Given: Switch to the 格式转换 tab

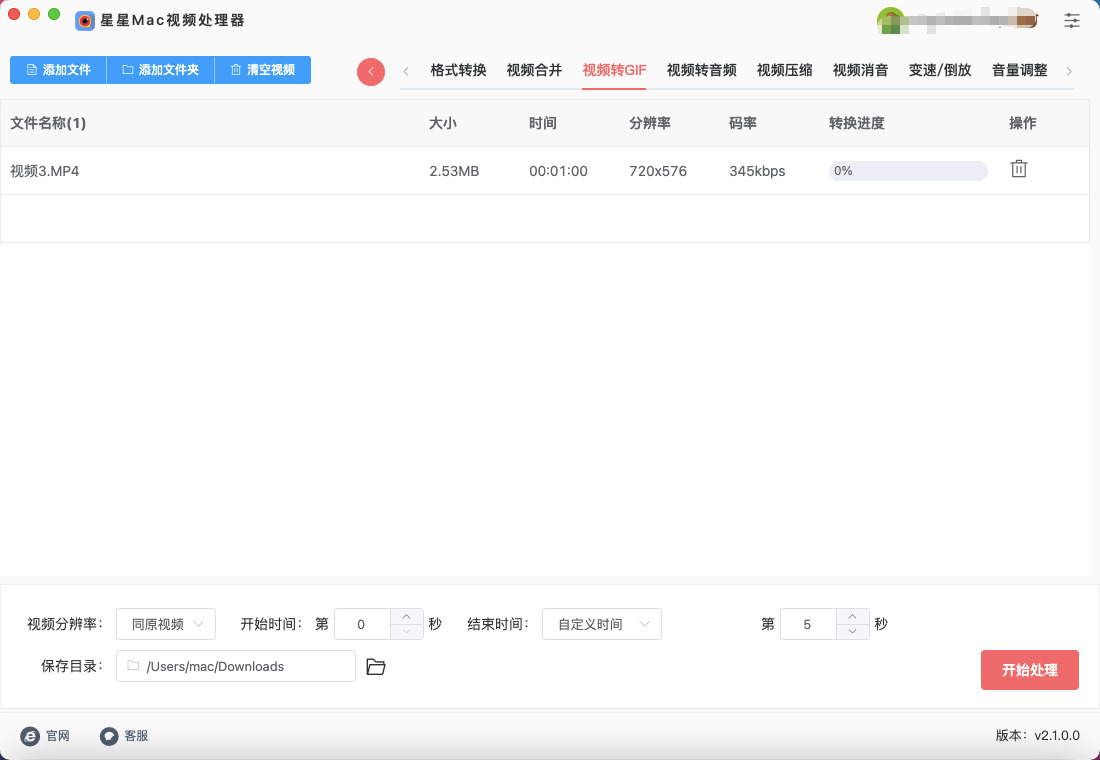Looking at the screenshot, I should click(x=458, y=70).
